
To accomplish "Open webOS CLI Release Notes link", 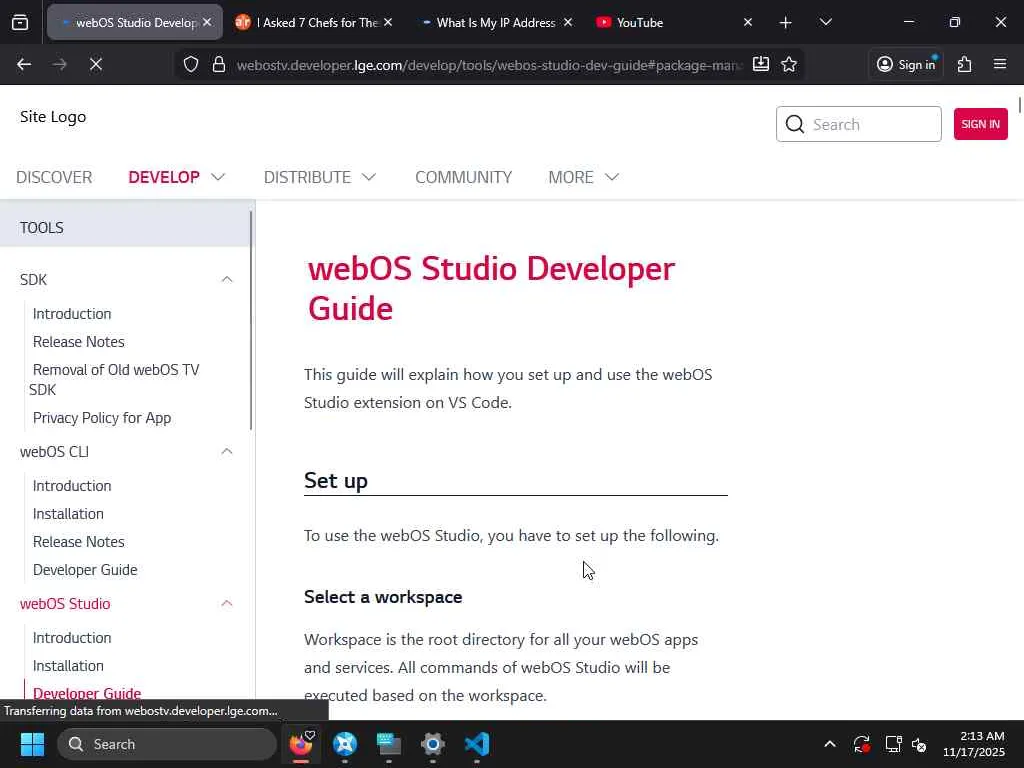I will [x=78, y=542].
